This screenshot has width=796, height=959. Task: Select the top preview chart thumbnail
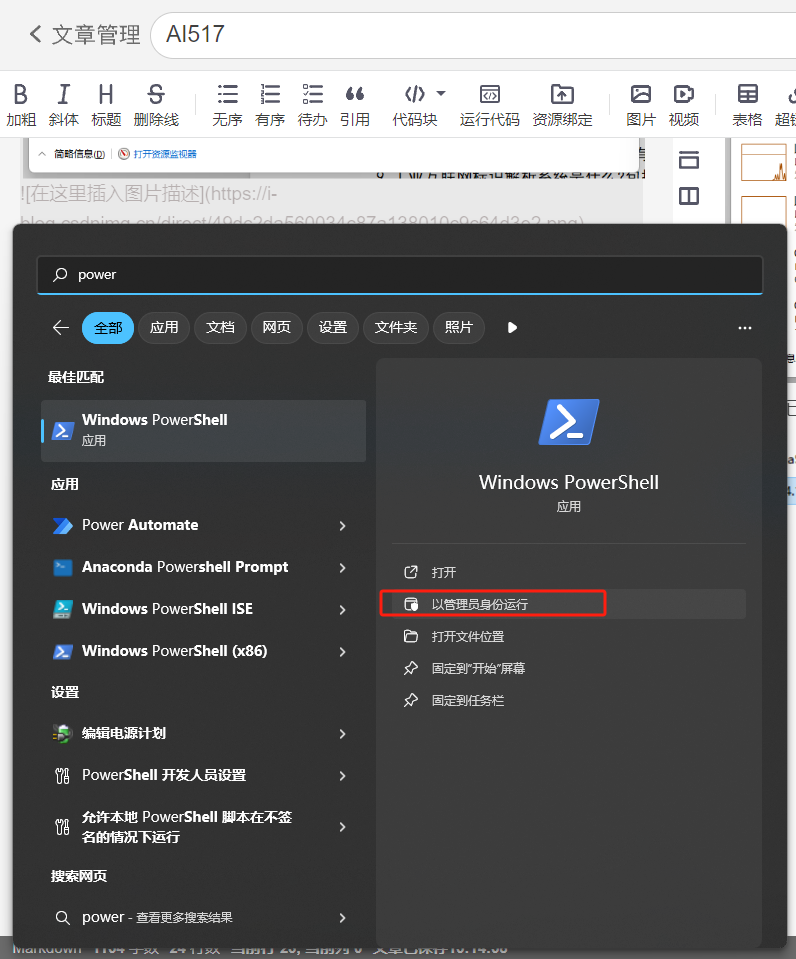pyautogui.click(x=764, y=163)
